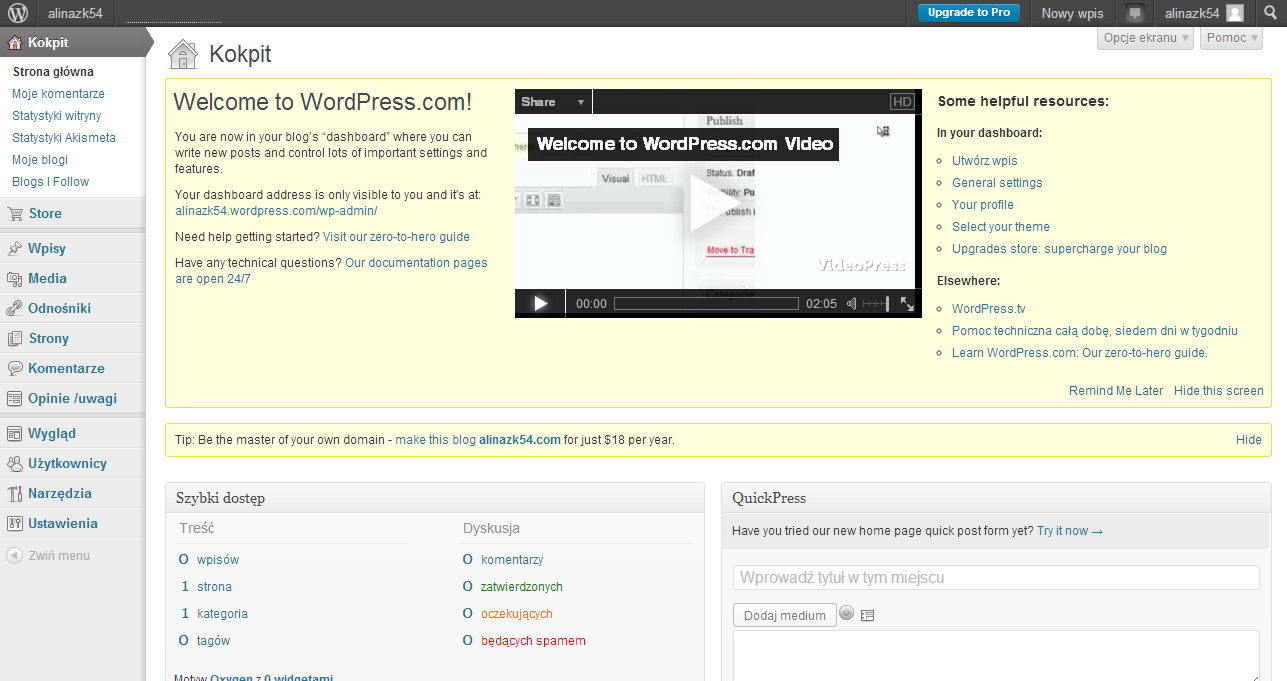The width and height of the screenshot is (1287, 681).
Task: Open Statystyki witryny submenu item
Action: (56, 116)
